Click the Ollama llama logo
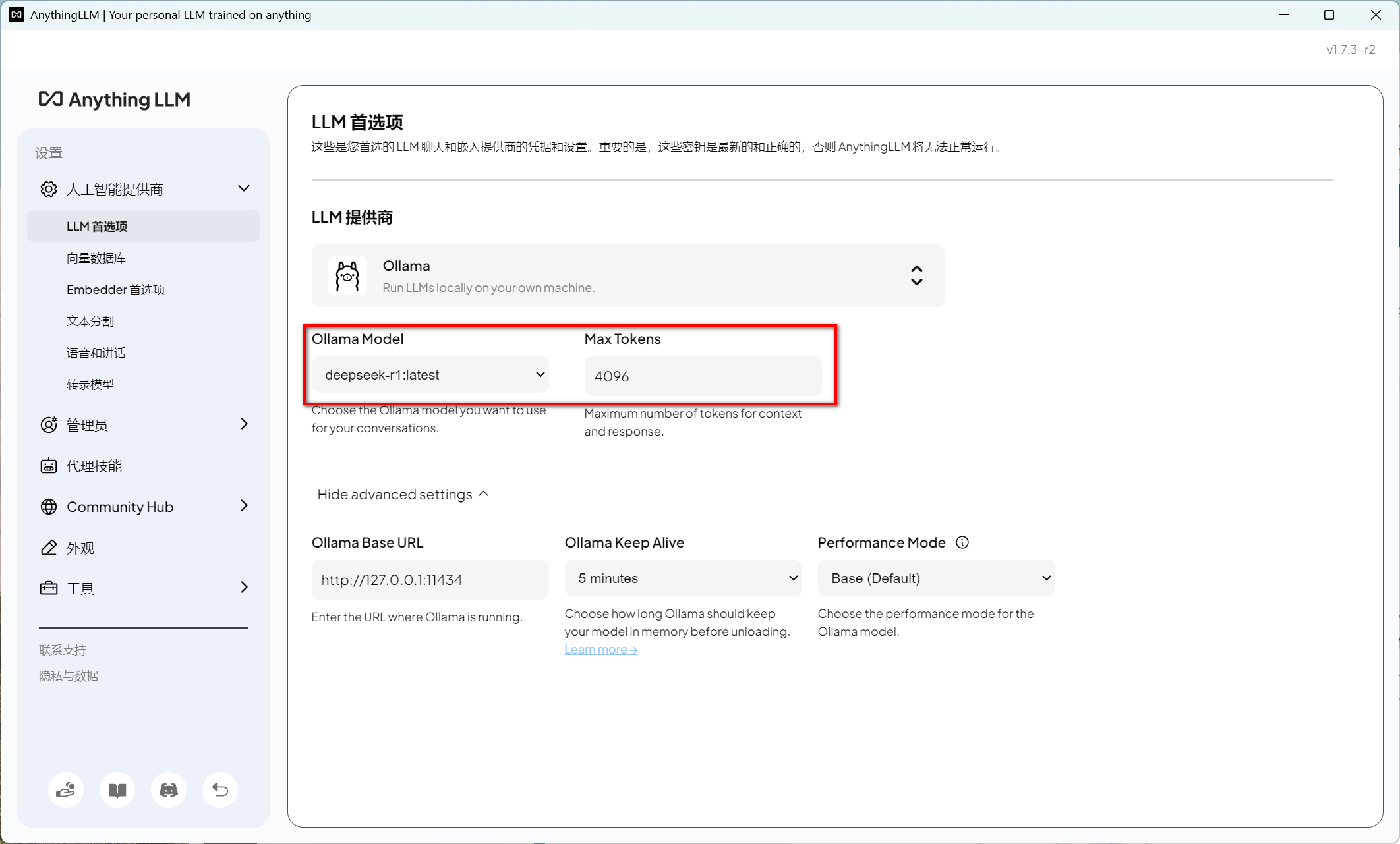Image resolution: width=1400 pixels, height=844 pixels. 347,275
